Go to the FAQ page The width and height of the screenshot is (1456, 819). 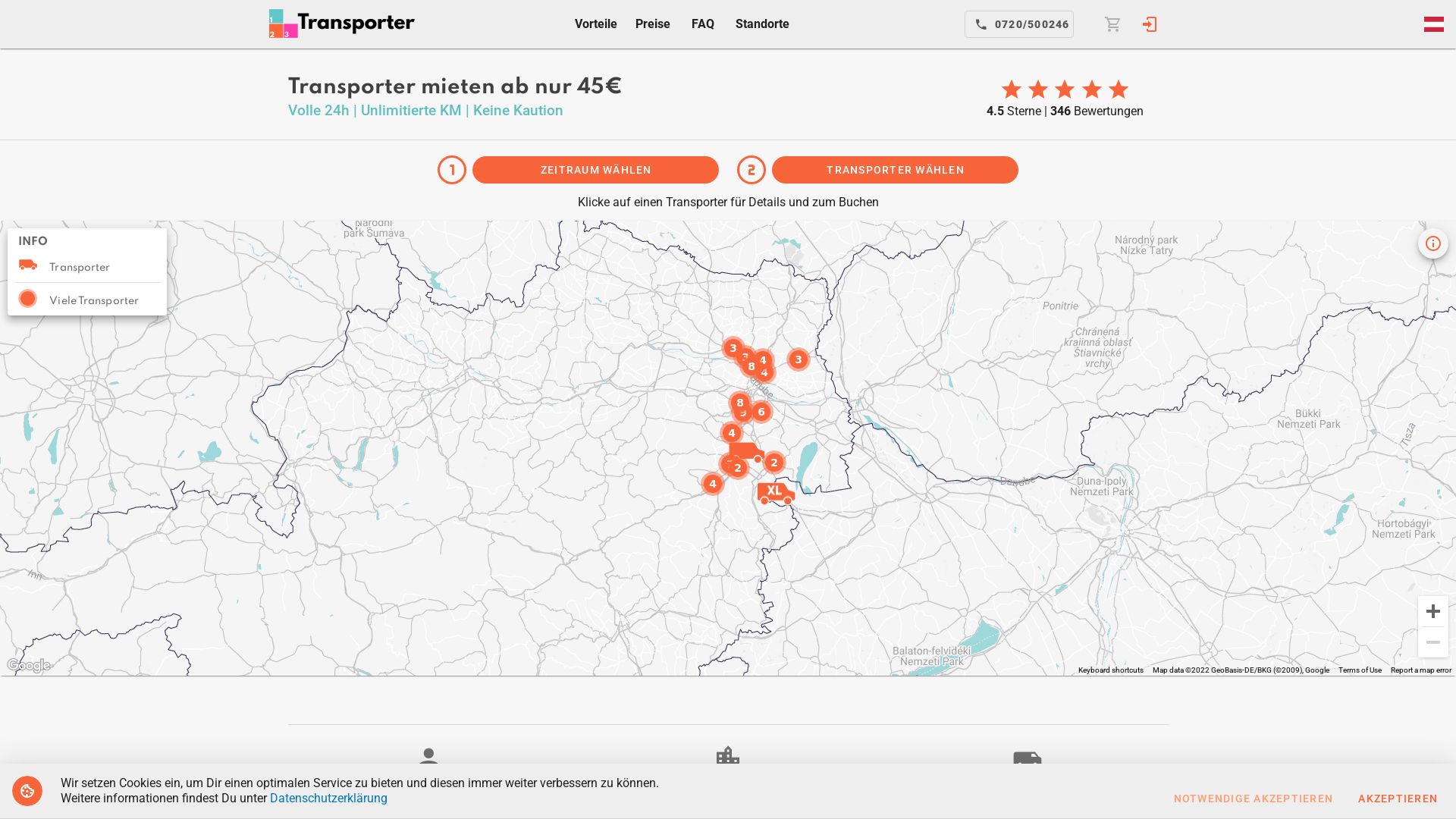click(x=702, y=24)
